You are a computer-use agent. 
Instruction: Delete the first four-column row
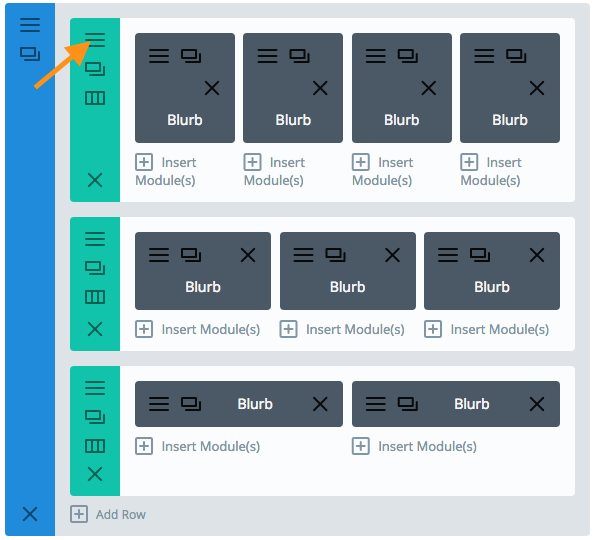click(95, 180)
